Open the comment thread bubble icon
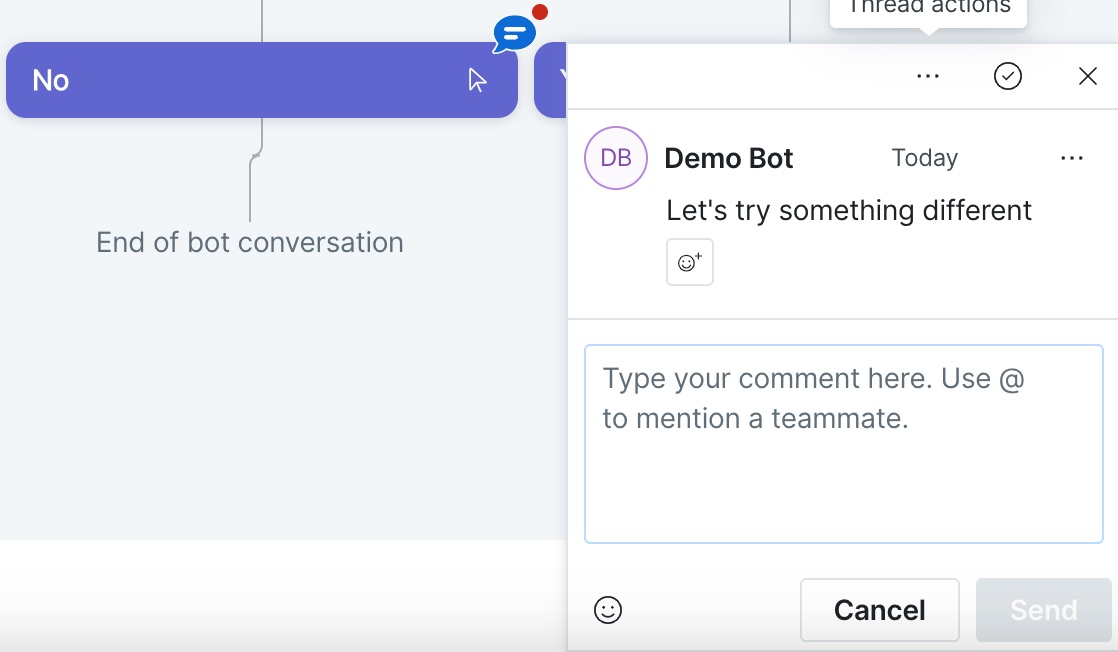Viewport: 1118px width, 652px height. click(514, 34)
